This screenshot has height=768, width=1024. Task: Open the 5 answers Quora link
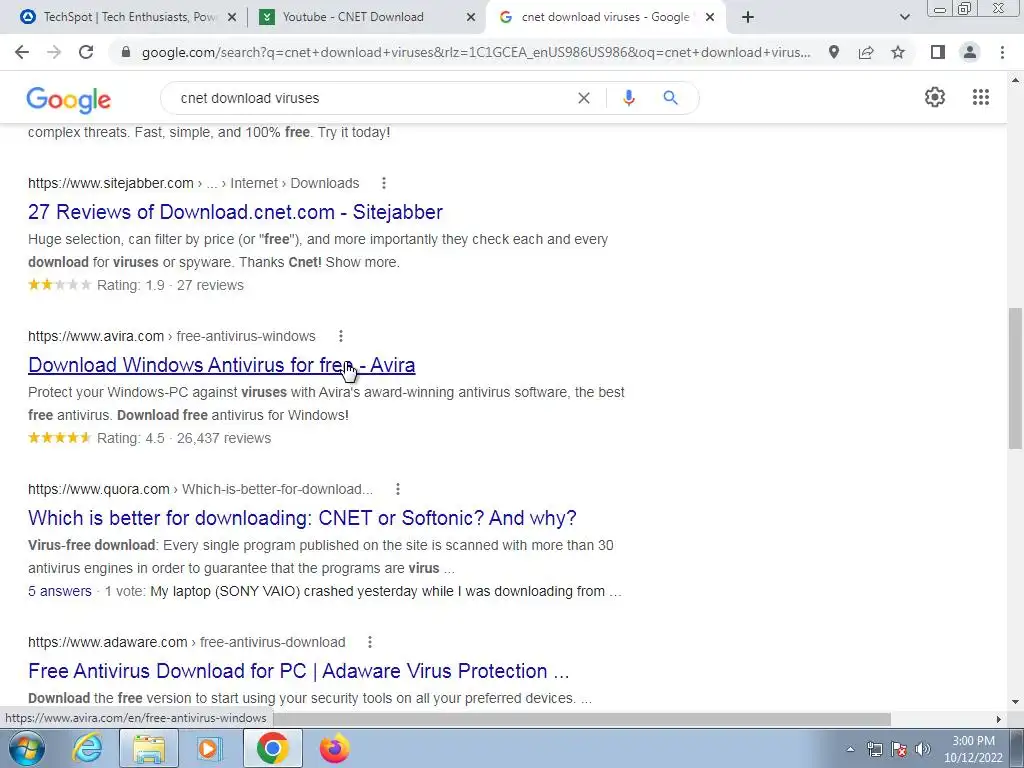tap(59, 591)
